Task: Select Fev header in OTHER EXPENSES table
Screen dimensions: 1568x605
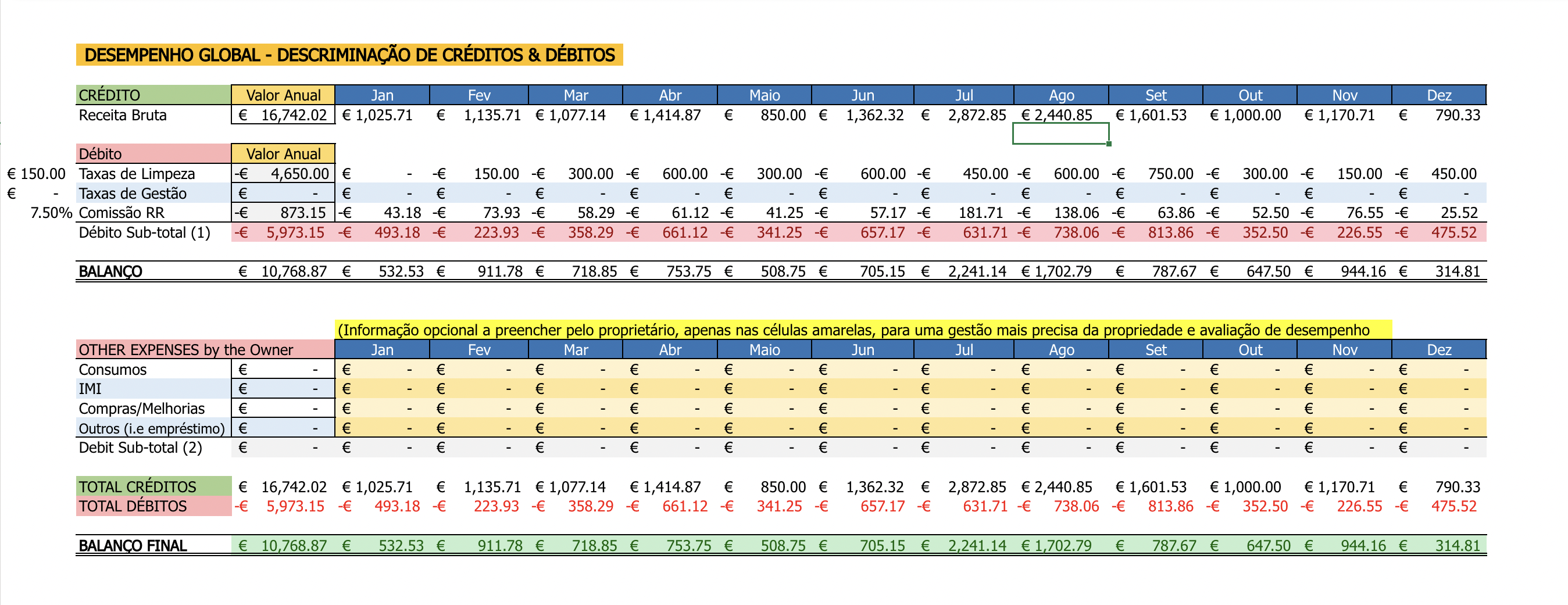Action: click(478, 349)
